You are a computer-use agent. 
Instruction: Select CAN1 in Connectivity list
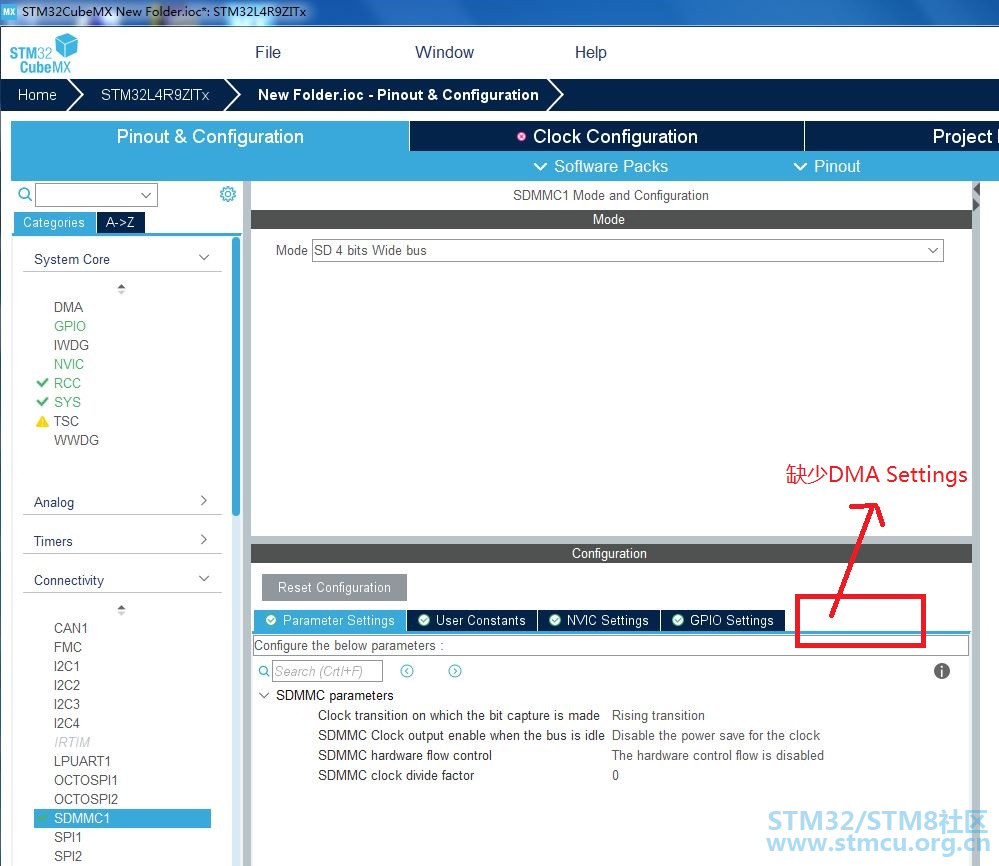pos(71,628)
